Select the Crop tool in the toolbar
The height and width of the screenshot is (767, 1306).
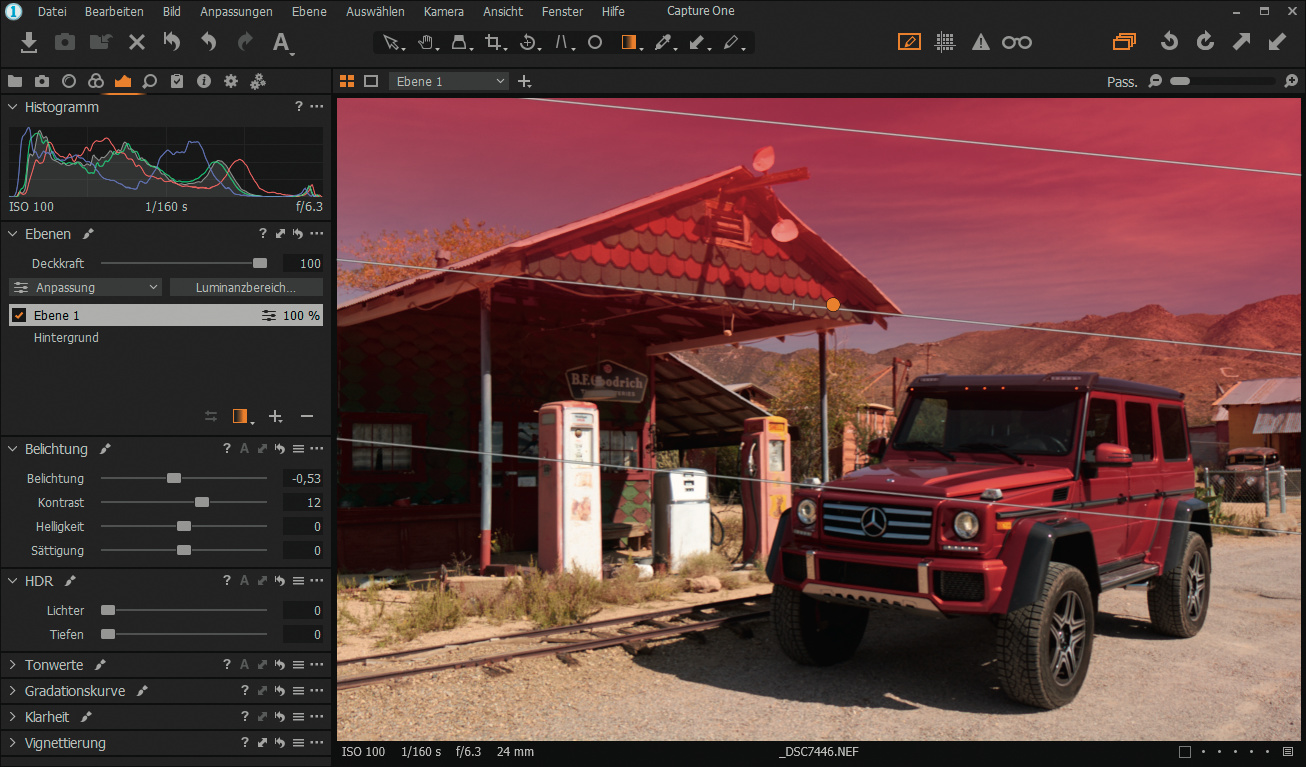(492, 42)
